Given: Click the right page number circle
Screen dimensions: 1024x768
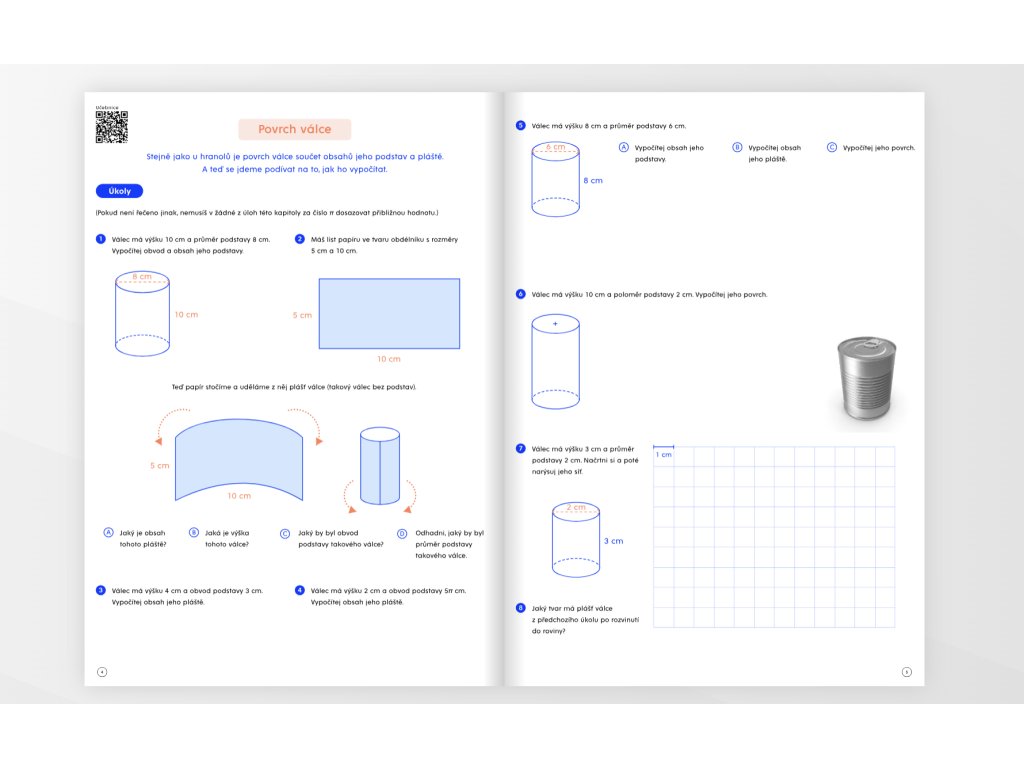Looking at the screenshot, I should point(906,672).
